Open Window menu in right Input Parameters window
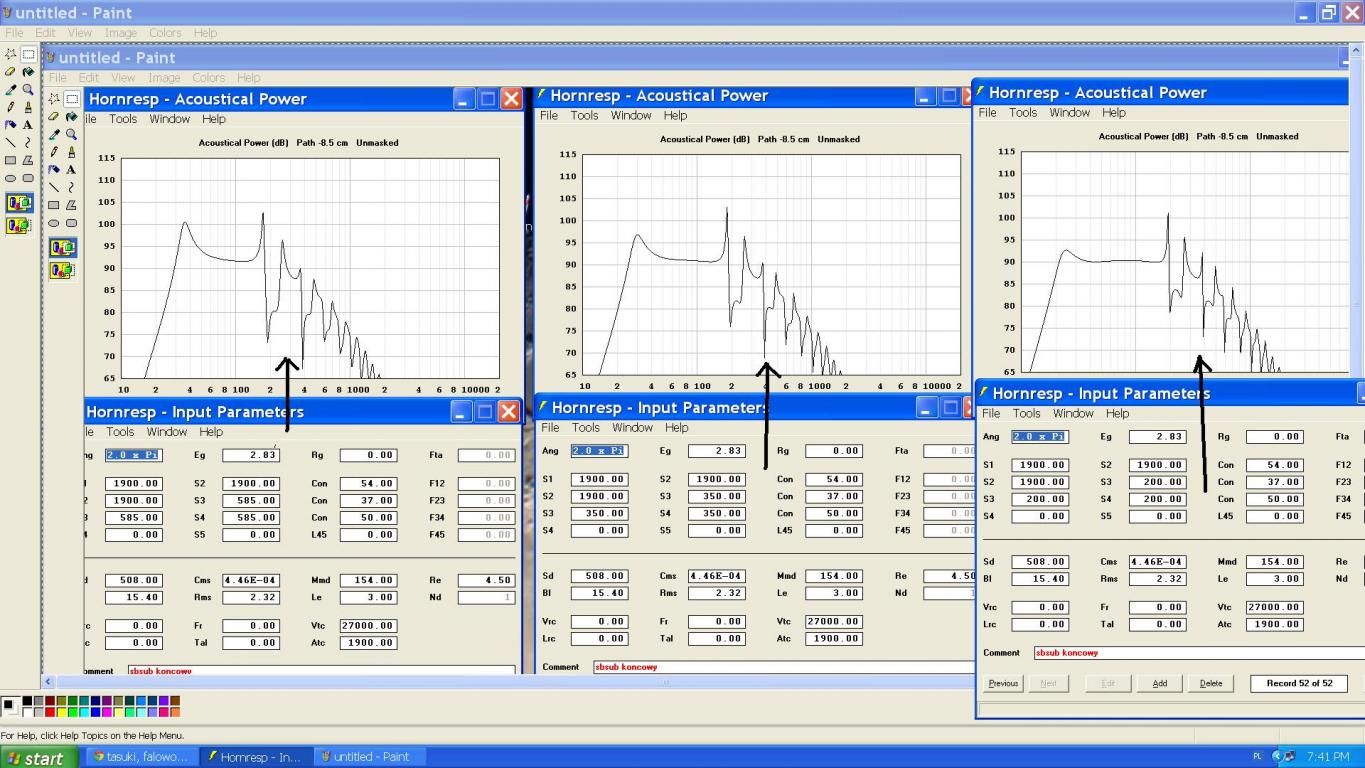 click(1073, 414)
